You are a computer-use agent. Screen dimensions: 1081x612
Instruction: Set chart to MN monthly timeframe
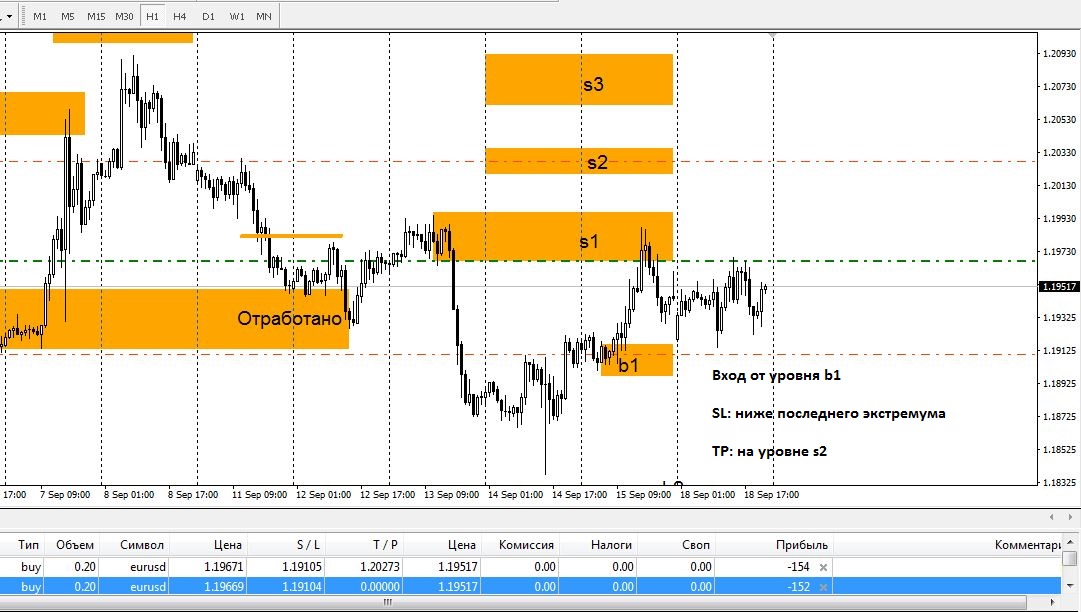coord(263,16)
